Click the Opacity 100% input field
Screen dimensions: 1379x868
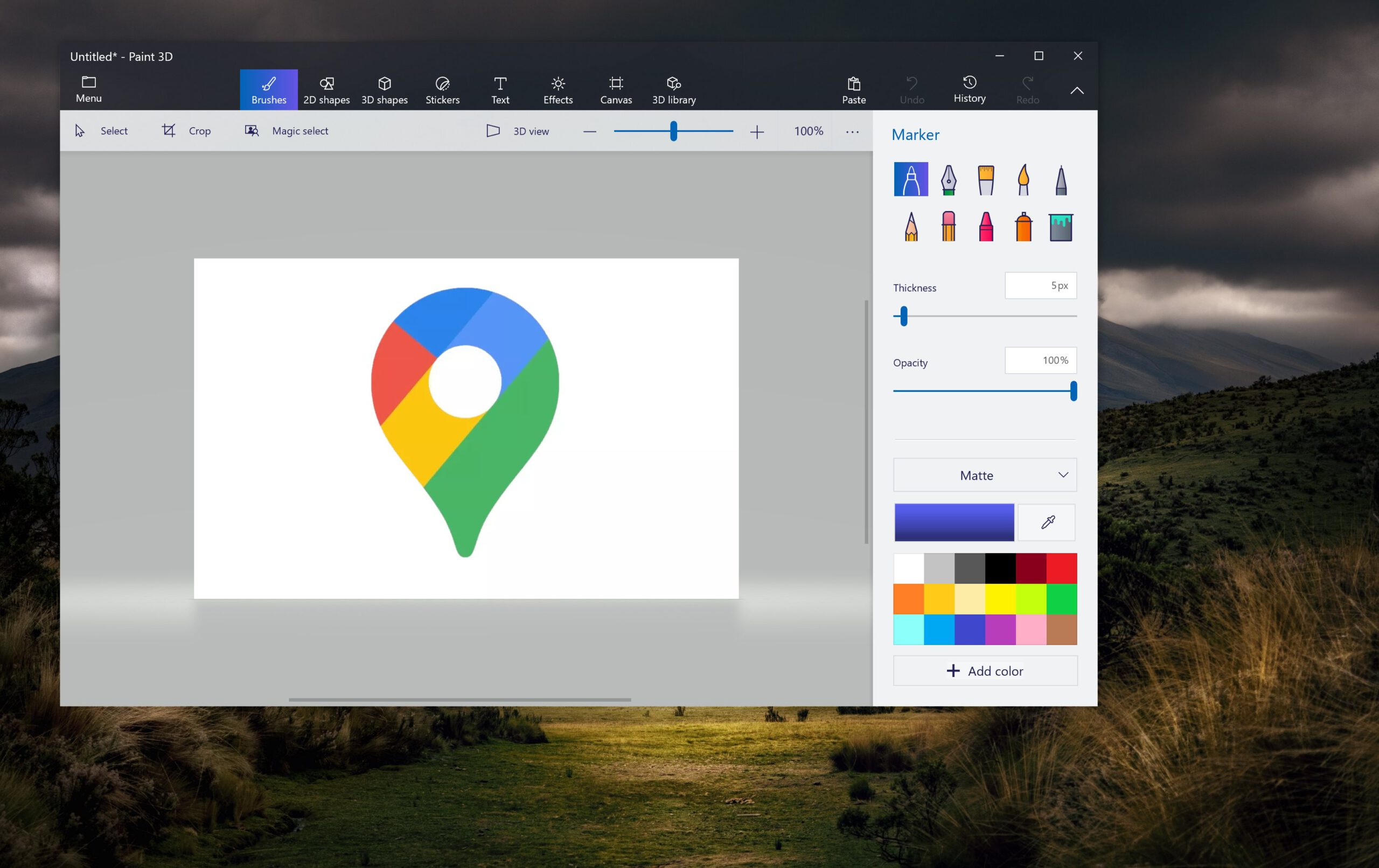[x=1041, y=360]
